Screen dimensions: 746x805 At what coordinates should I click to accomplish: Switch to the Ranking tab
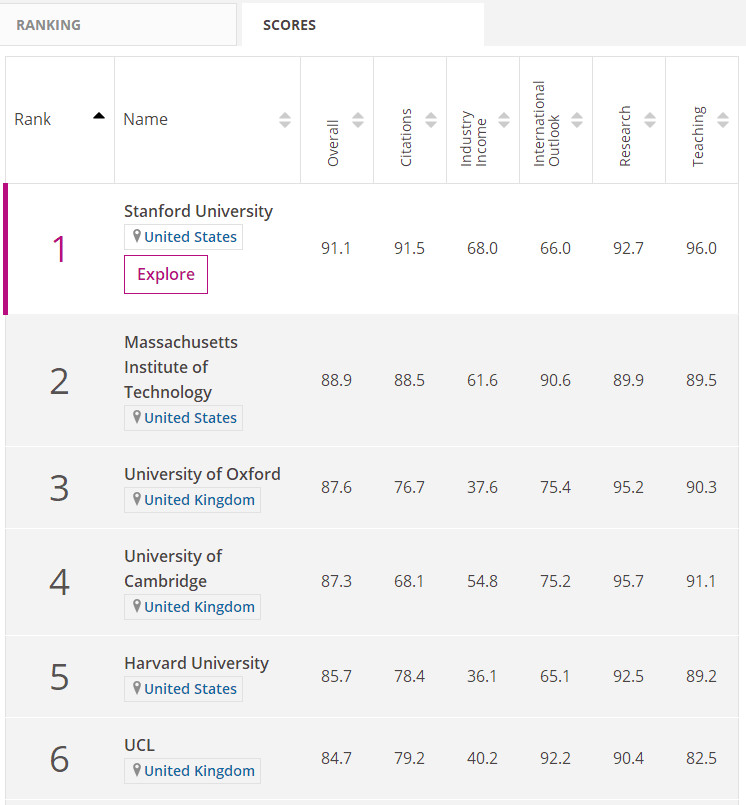point(48,25)
